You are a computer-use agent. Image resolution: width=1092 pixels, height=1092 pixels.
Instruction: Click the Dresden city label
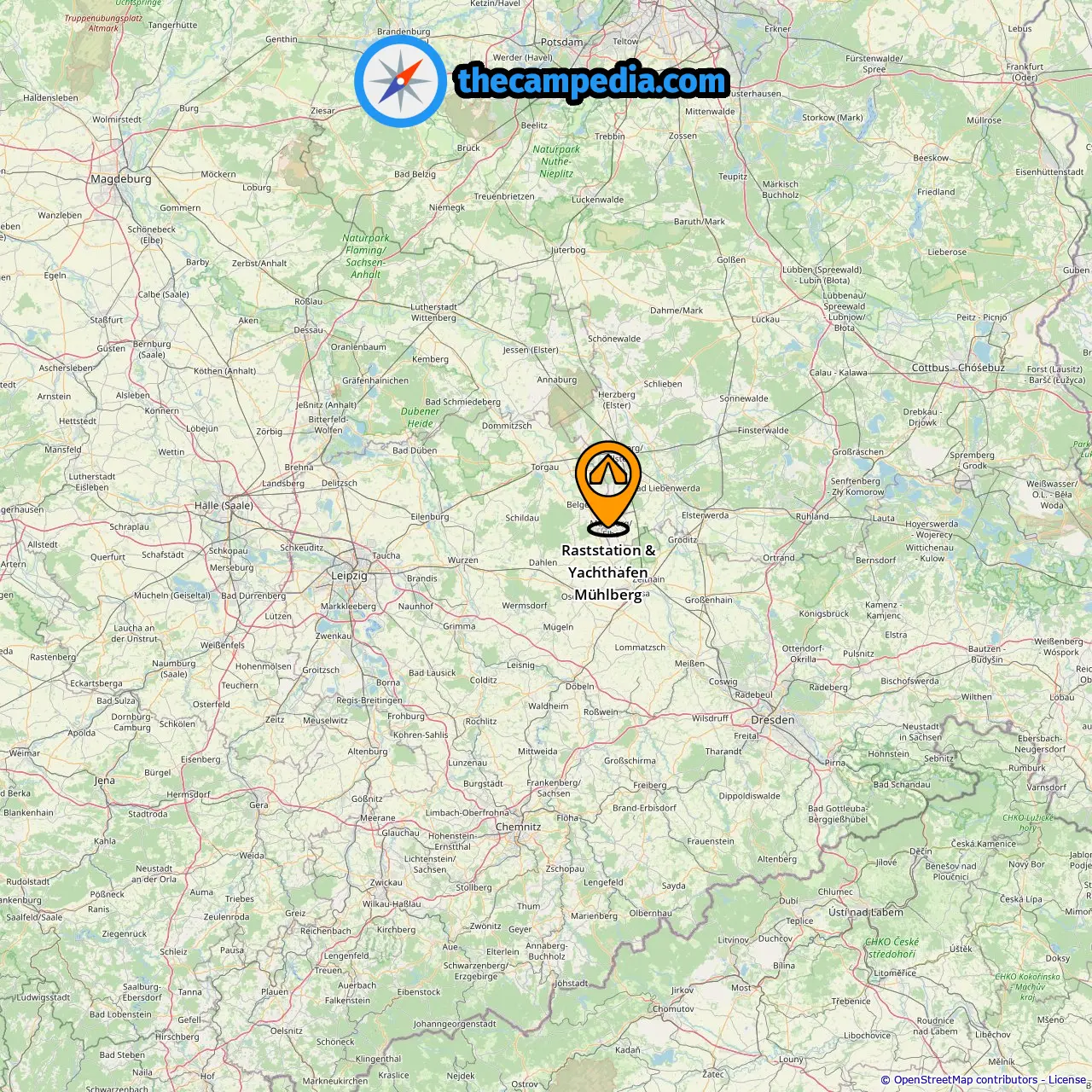coord(773,720)
